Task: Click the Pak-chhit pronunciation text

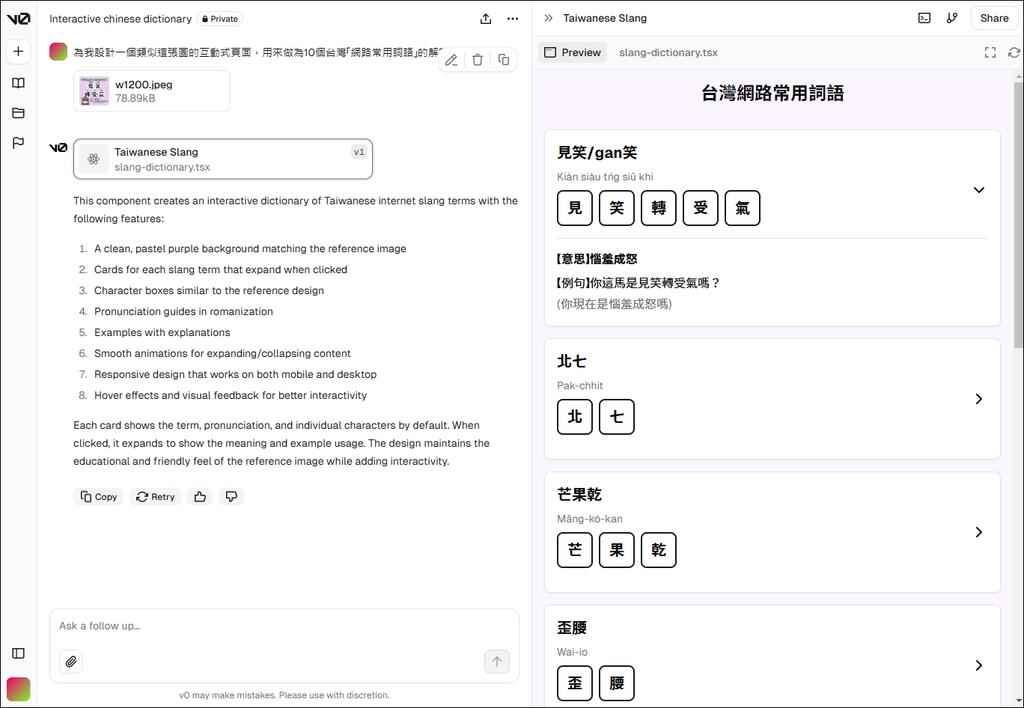Action: click(x=580, y=385)
